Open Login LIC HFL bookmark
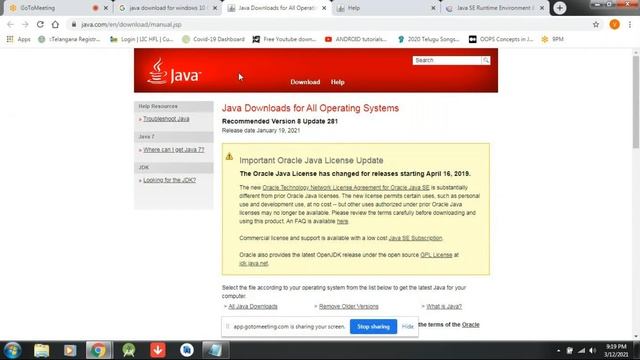Screen dimensions: 640x360 point(142,39)
